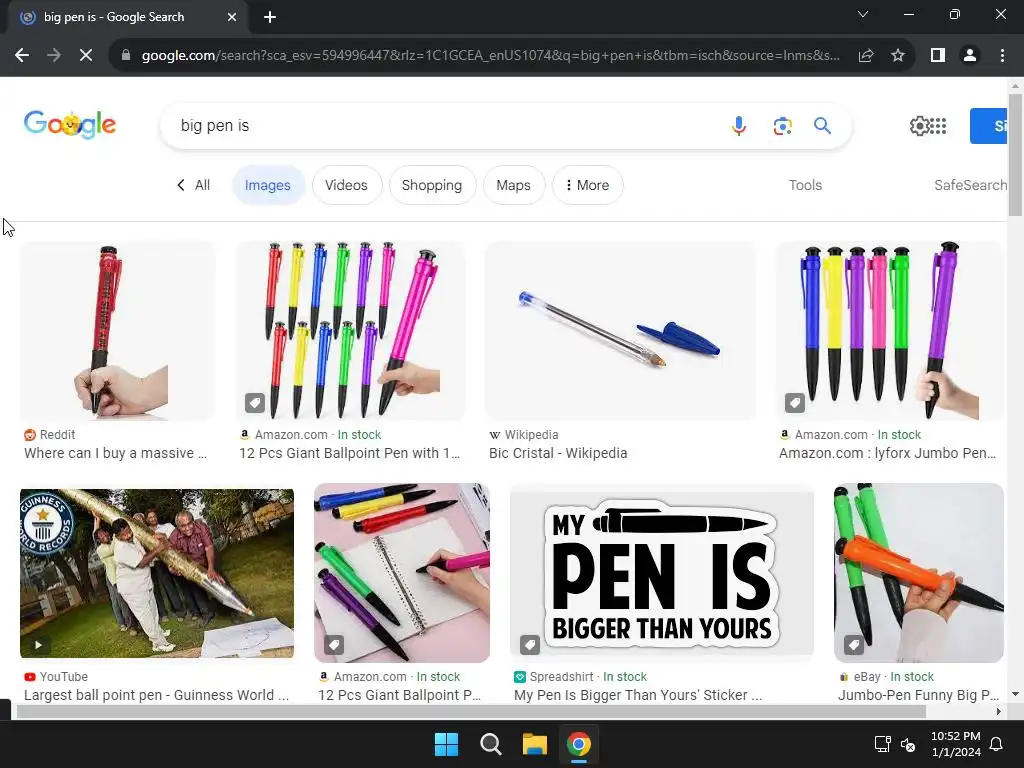Viewport: 1024px width, 768px height.
Task: Open the Tools options
Action: tap(805, 185)
